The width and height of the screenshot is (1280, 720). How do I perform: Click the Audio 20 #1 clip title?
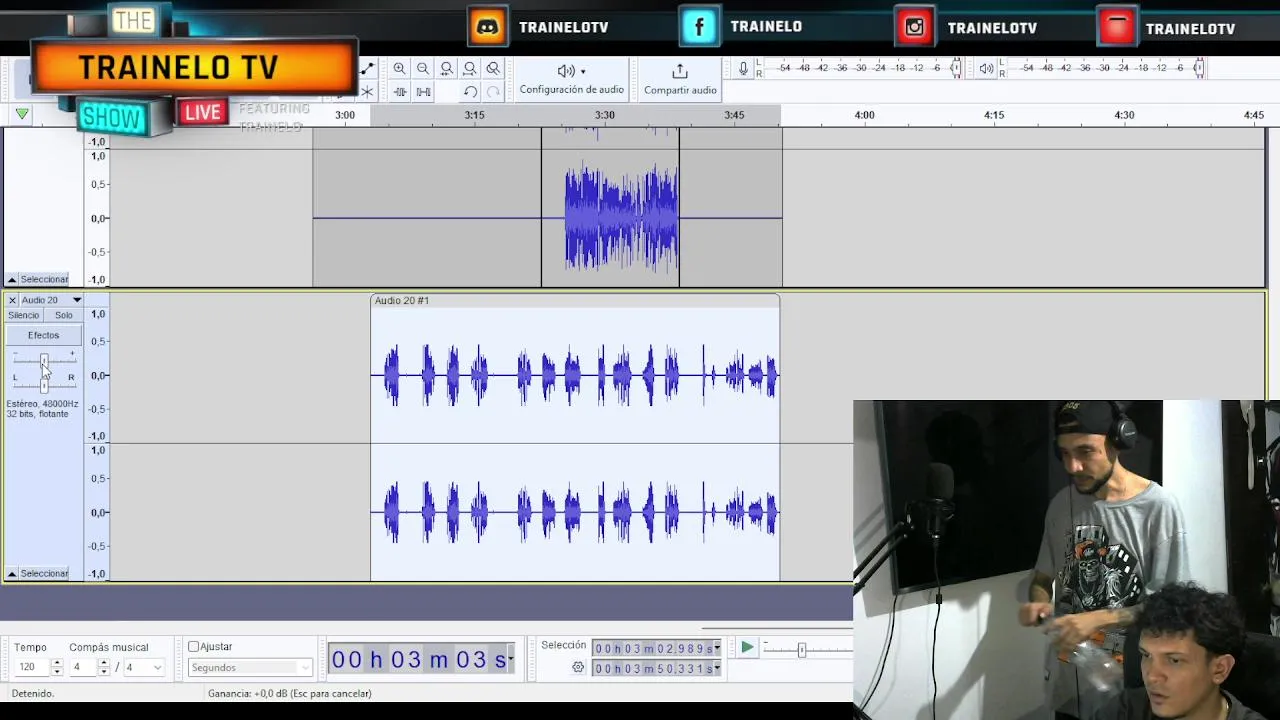pyautogui.click(x=402, y=300)
